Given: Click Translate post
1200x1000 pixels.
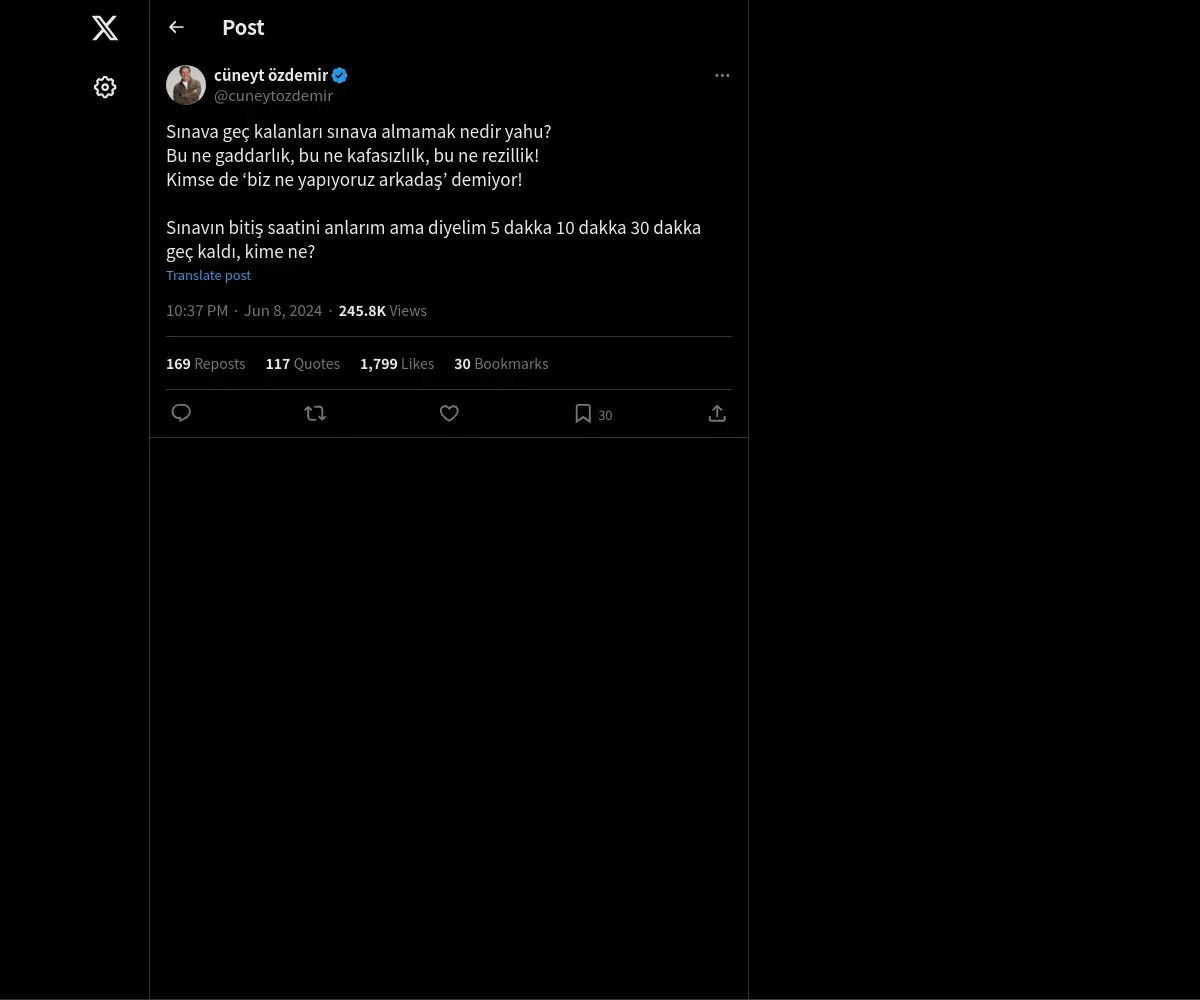Looking at the screenshot, I should (x=208, y=275).
